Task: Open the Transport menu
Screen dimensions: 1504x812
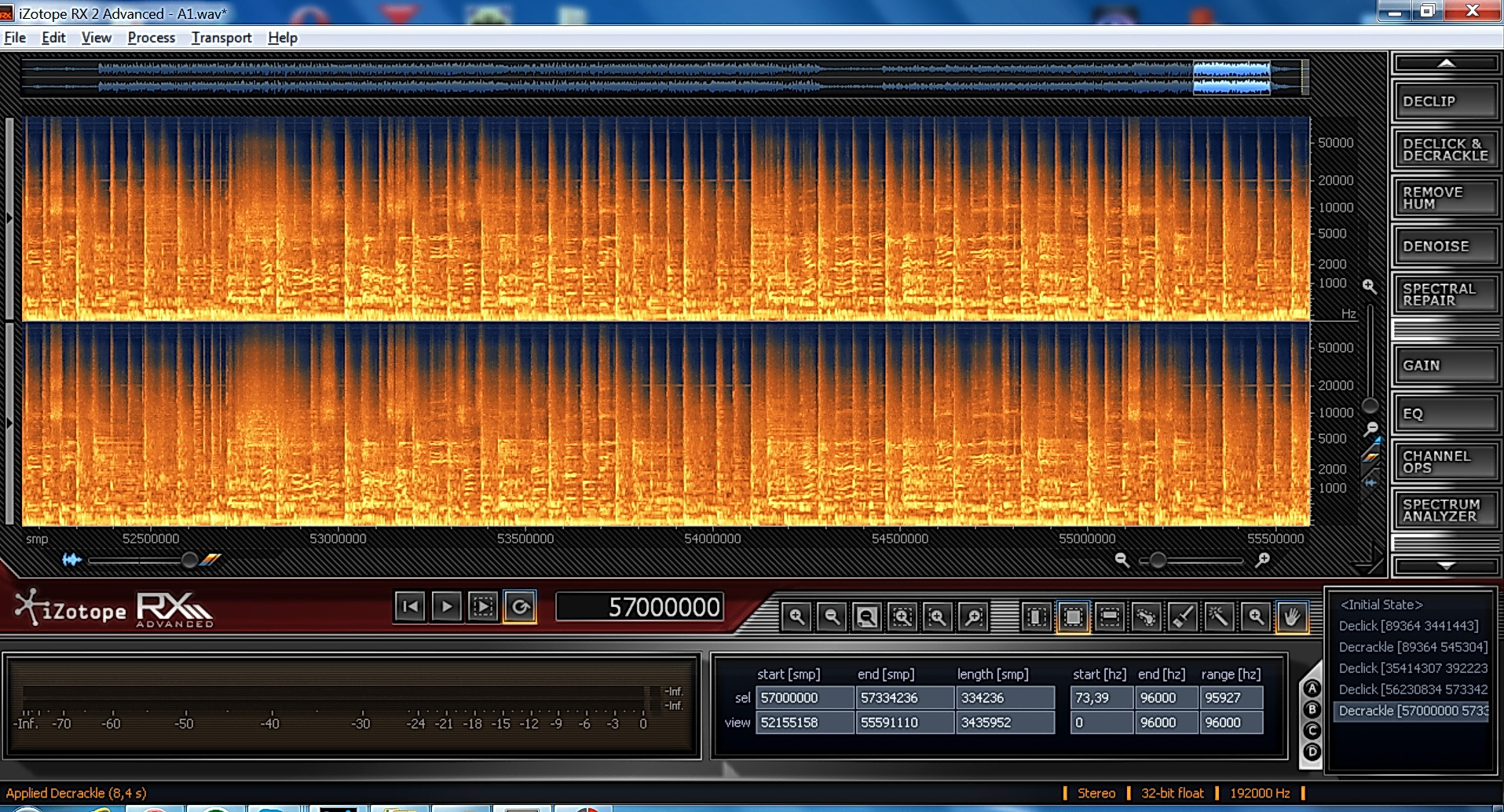Action: point(221,38)
